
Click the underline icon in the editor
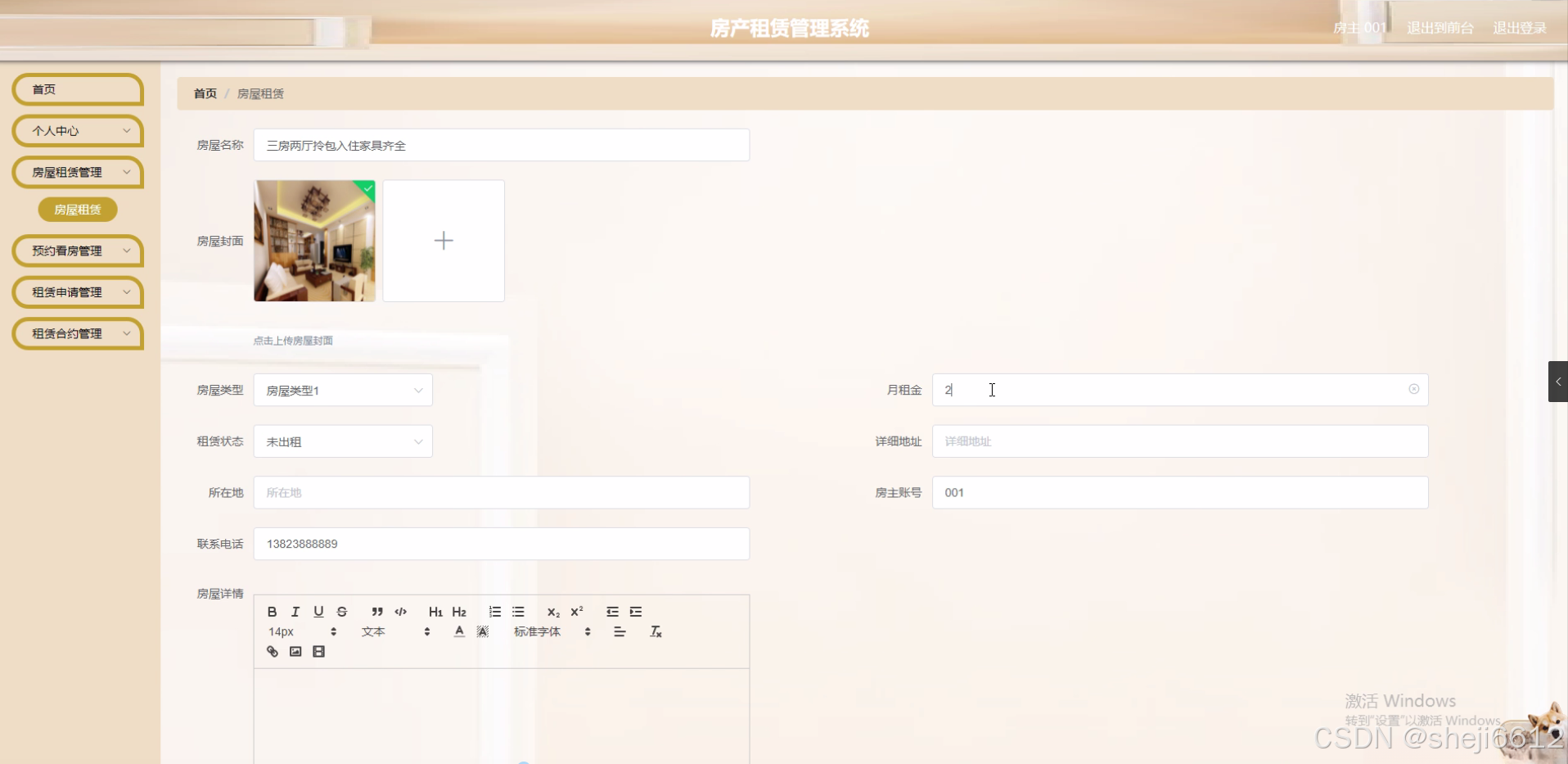click(x=318, y=611)
